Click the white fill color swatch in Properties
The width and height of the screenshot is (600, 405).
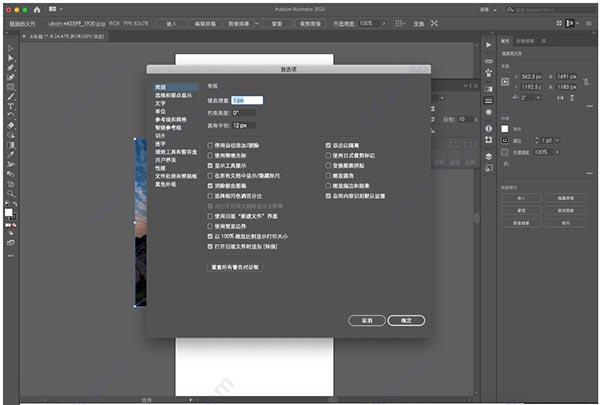click(504, 129)
